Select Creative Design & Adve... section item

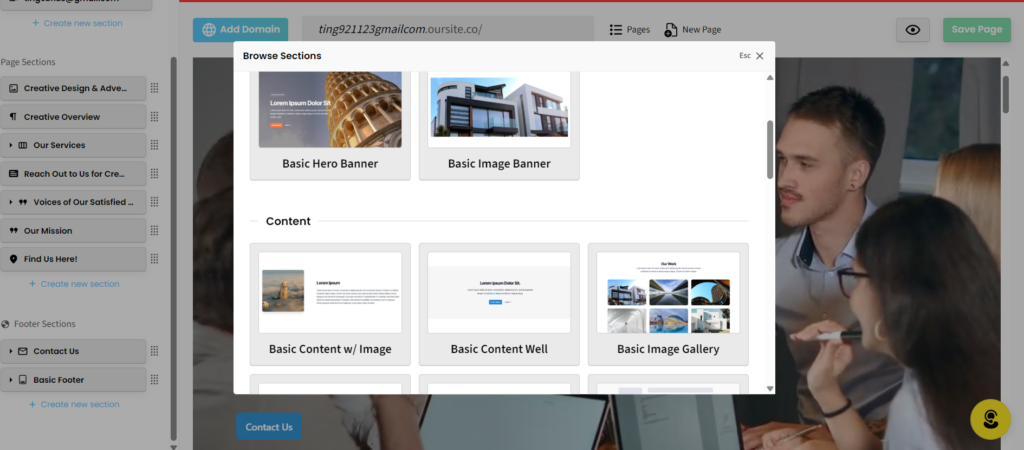coord(73,88)
